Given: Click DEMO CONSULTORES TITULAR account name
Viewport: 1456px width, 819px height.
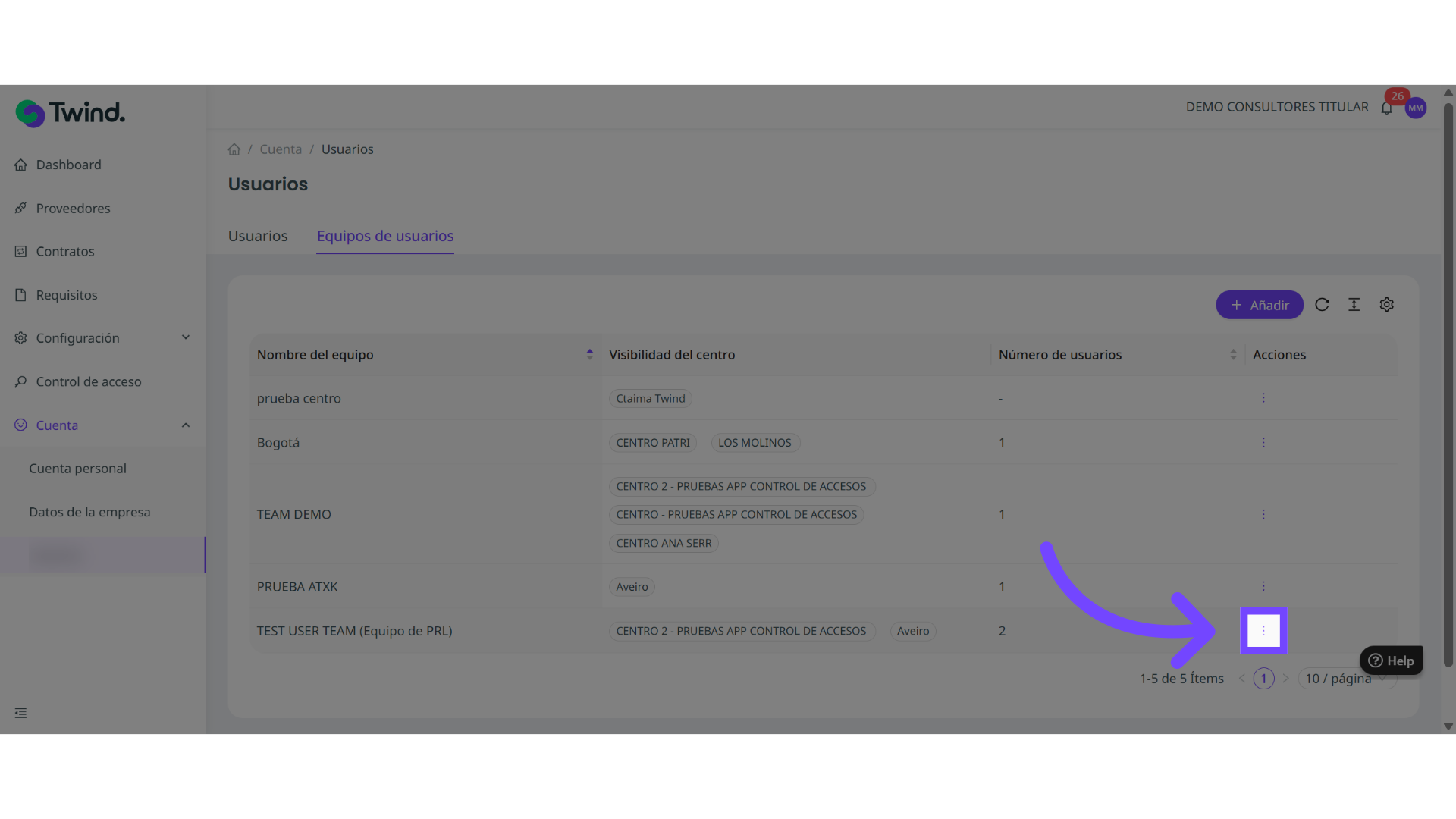Looking at the screenshot, I should coord(1277,107).
